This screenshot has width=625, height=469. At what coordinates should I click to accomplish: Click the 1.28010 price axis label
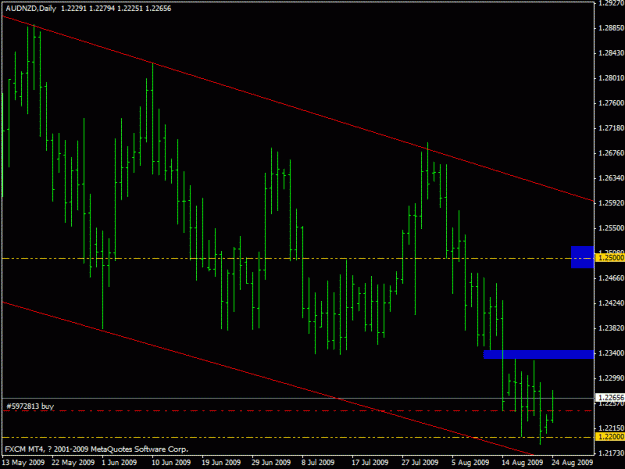(611, 78)
